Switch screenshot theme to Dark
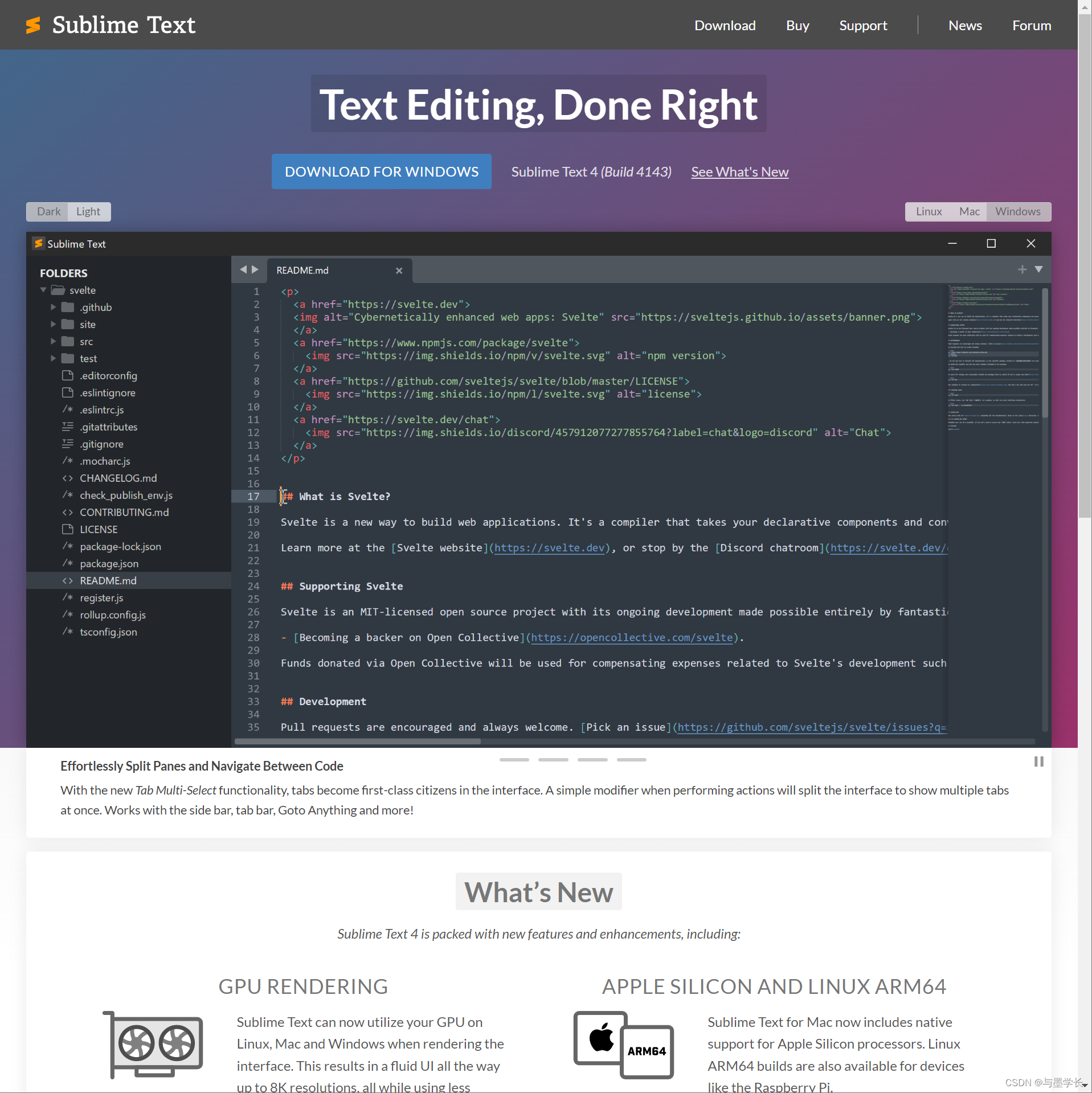 click(x=48, y=211)
